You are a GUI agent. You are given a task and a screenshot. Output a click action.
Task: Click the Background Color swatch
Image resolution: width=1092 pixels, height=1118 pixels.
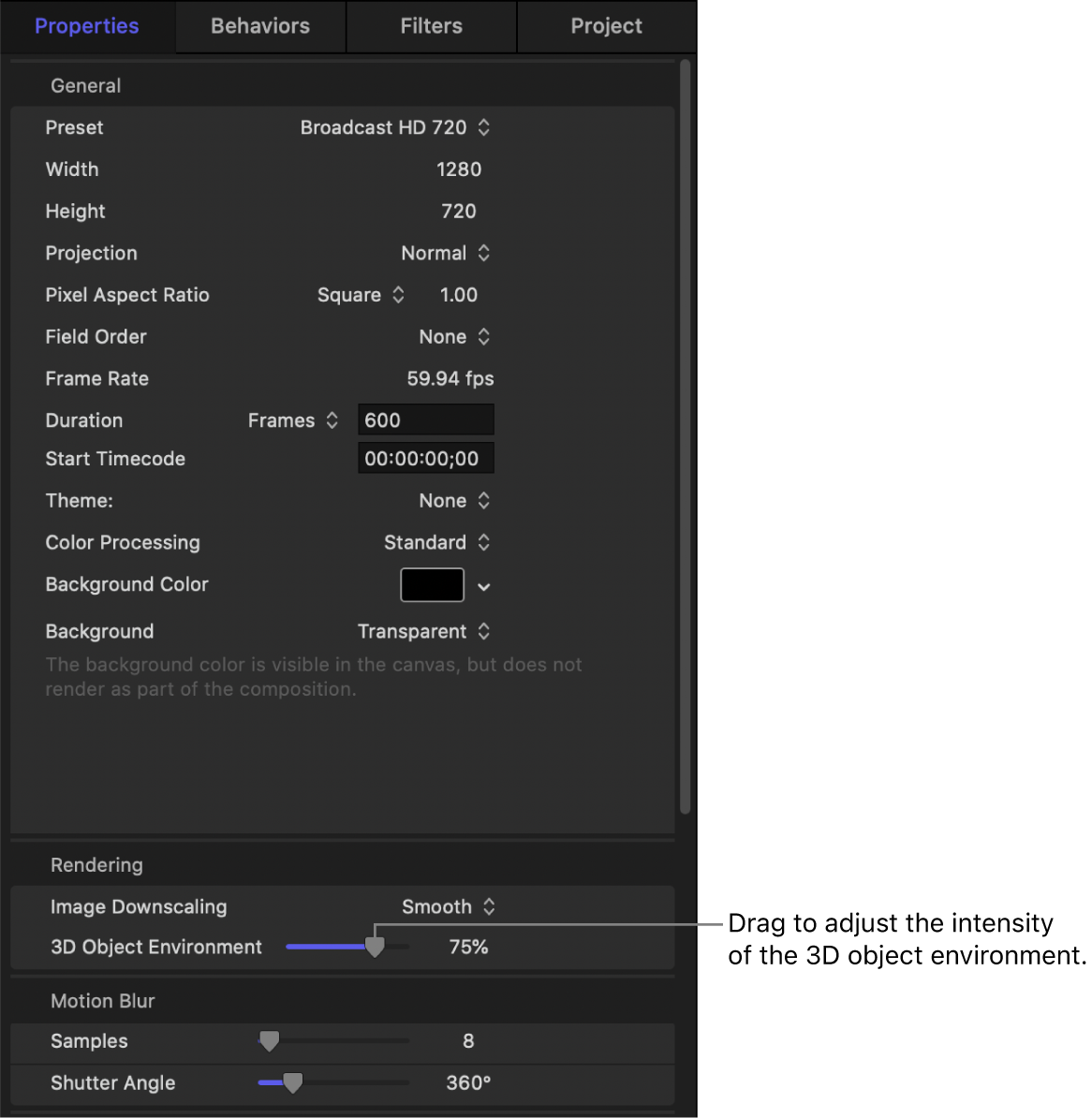click(x=432, y=584)
